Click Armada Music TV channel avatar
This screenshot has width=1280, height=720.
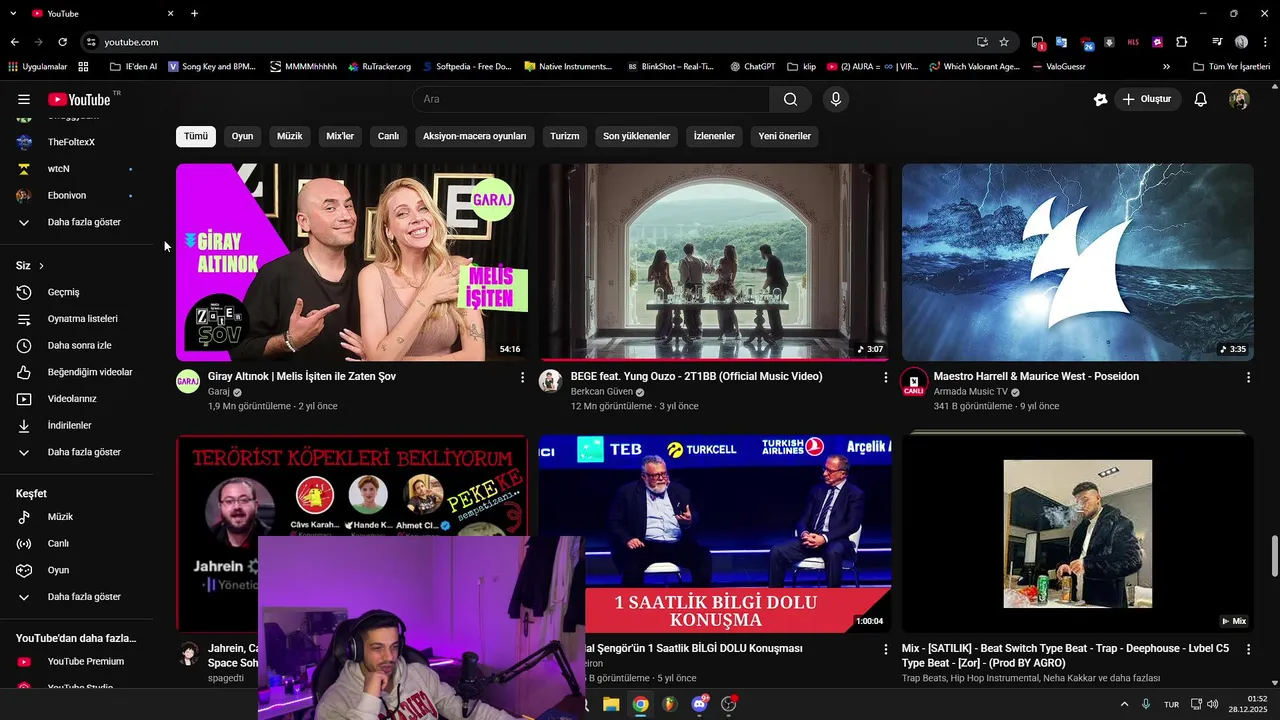(x=914, y=381)
